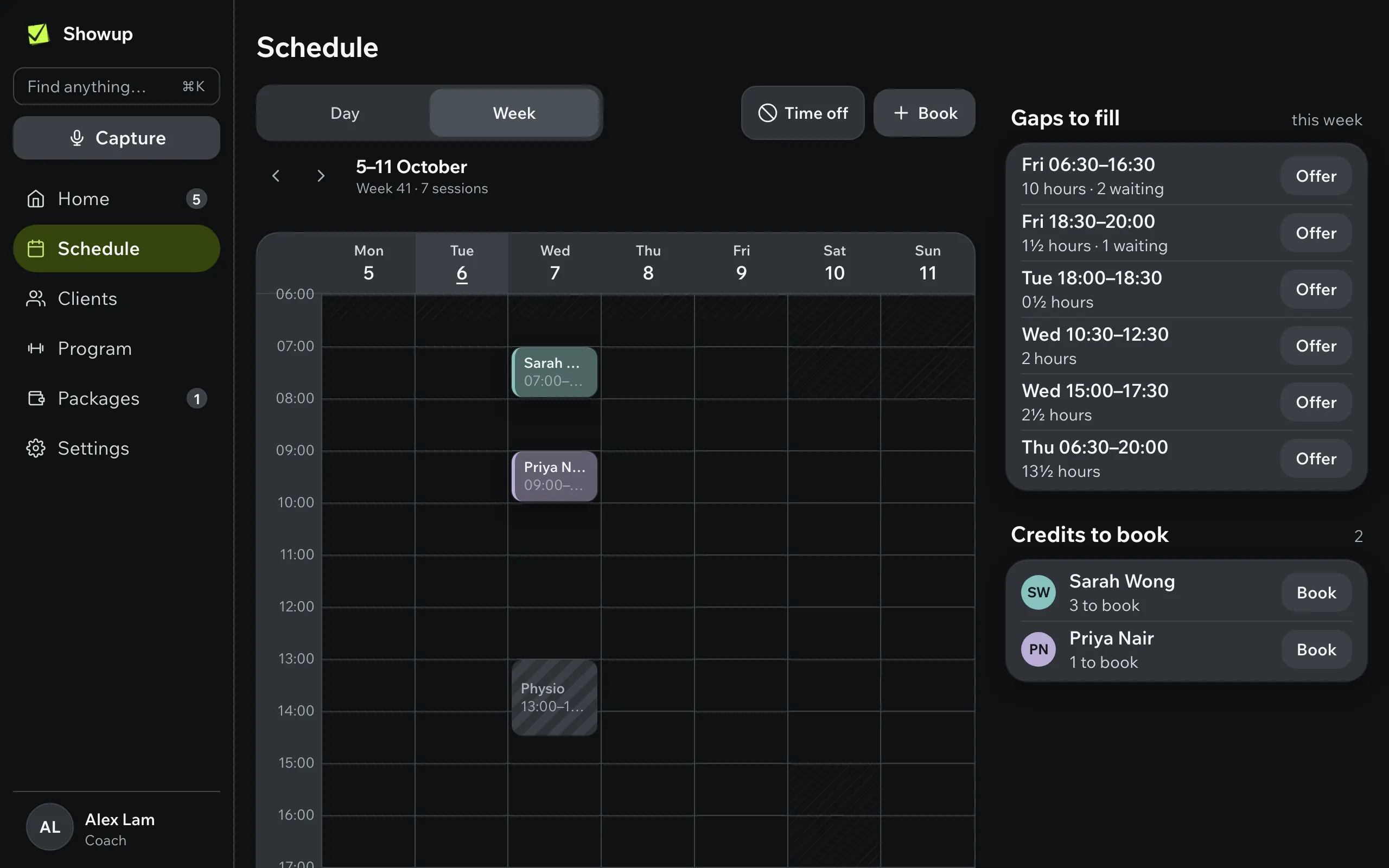
Task: Book a session for Sarah Wong
Action: [x=1316, y=592]
